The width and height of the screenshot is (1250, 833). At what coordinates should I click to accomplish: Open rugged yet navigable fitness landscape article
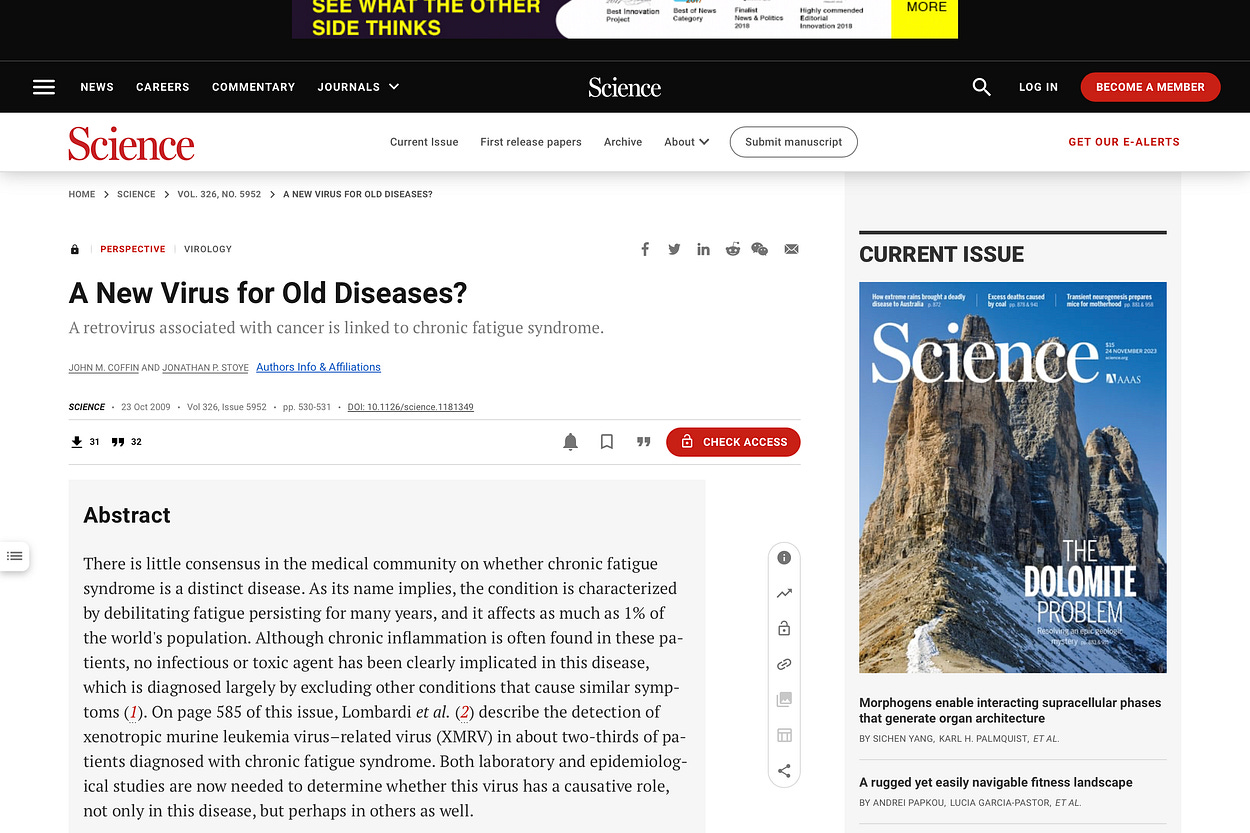click(x=996, y=782)
